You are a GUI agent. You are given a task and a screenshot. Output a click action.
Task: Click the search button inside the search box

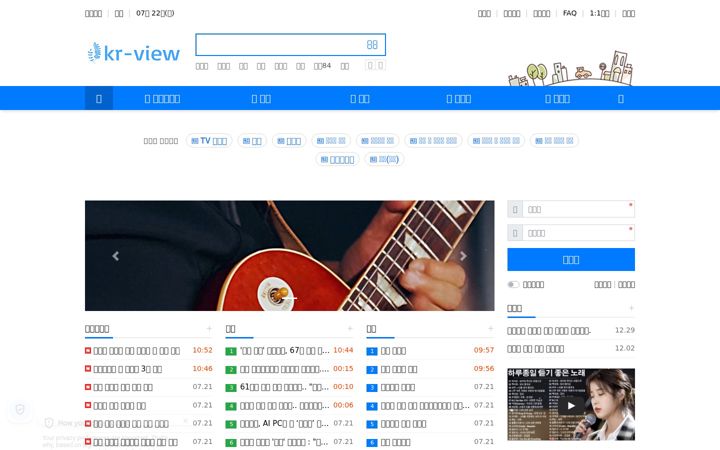click(x=372, y=45)
